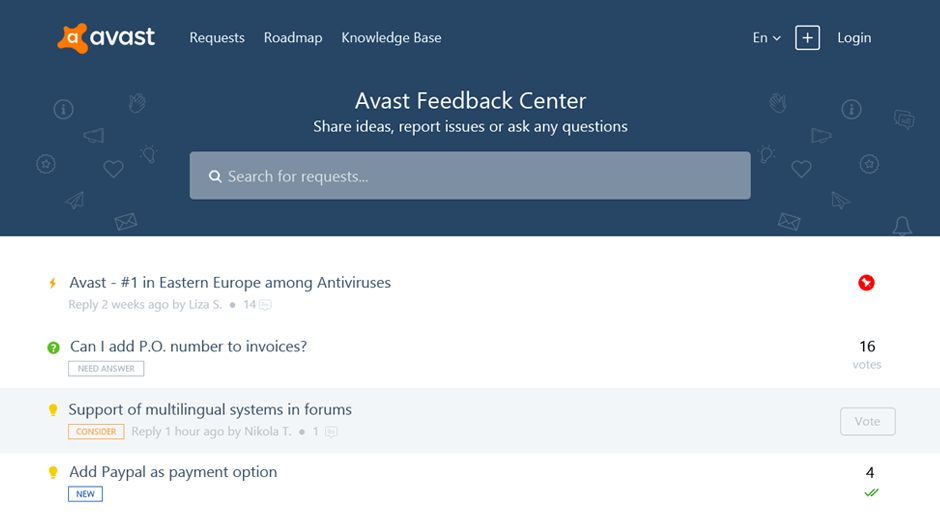Screen dimensions: 940x519
Task: Open the Roadmap page
Action: click(x=293, y=38)
